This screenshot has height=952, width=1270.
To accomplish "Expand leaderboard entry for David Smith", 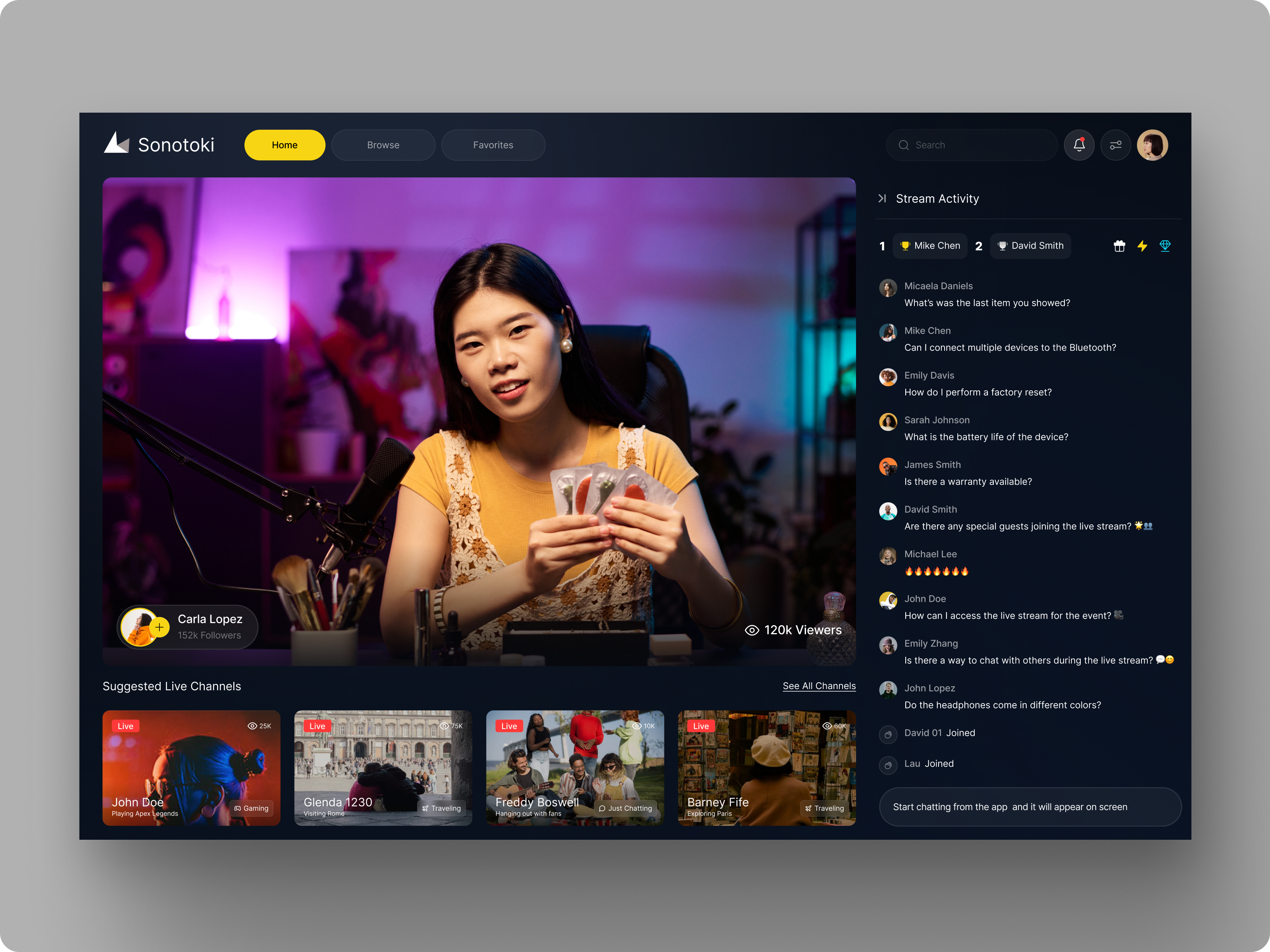I will [1030, 246].
